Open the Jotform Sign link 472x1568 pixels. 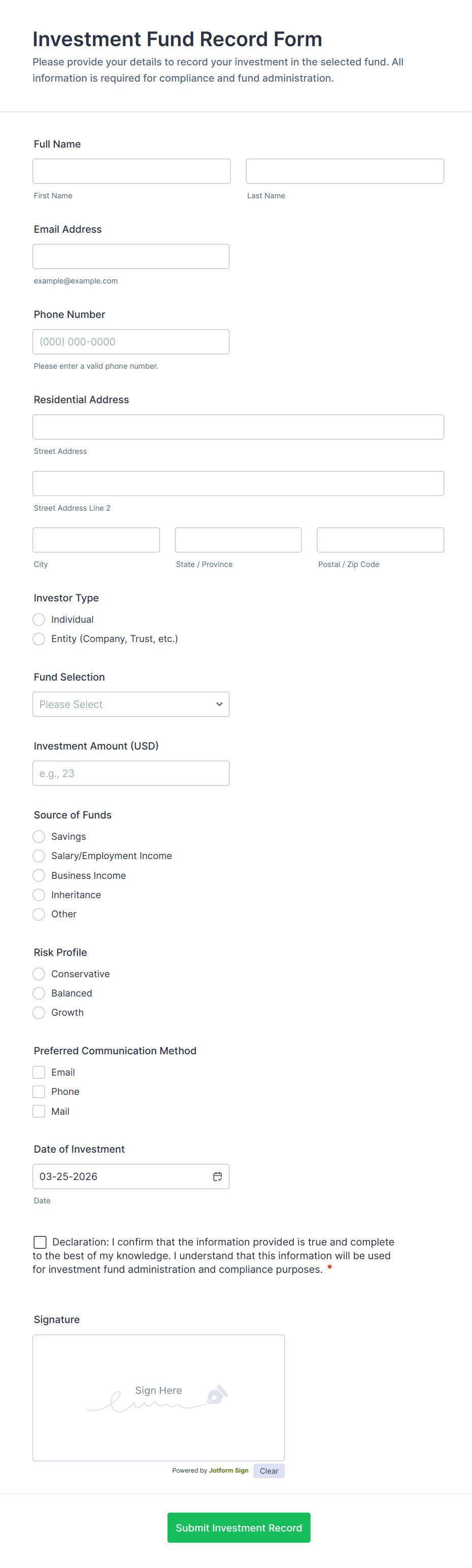[228, 1470]
